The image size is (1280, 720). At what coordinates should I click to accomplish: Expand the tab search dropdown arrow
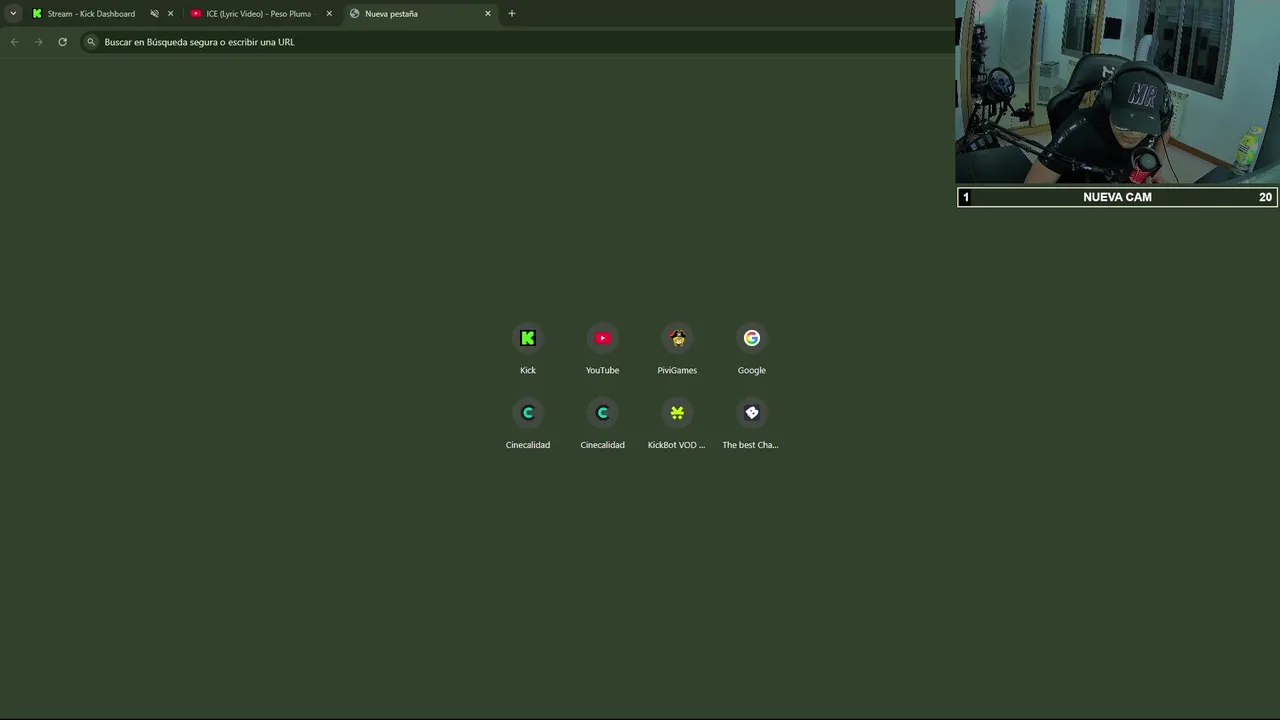click(13, 14)
